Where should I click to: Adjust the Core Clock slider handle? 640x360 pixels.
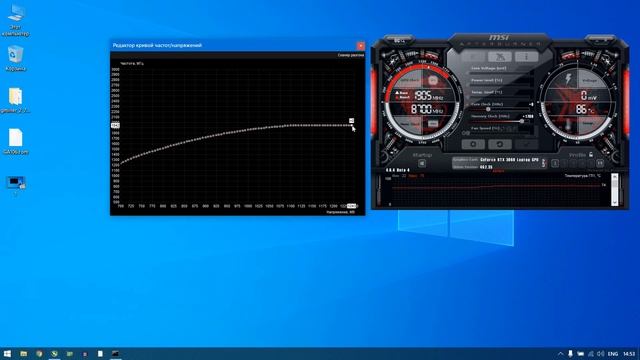(488, 109)
